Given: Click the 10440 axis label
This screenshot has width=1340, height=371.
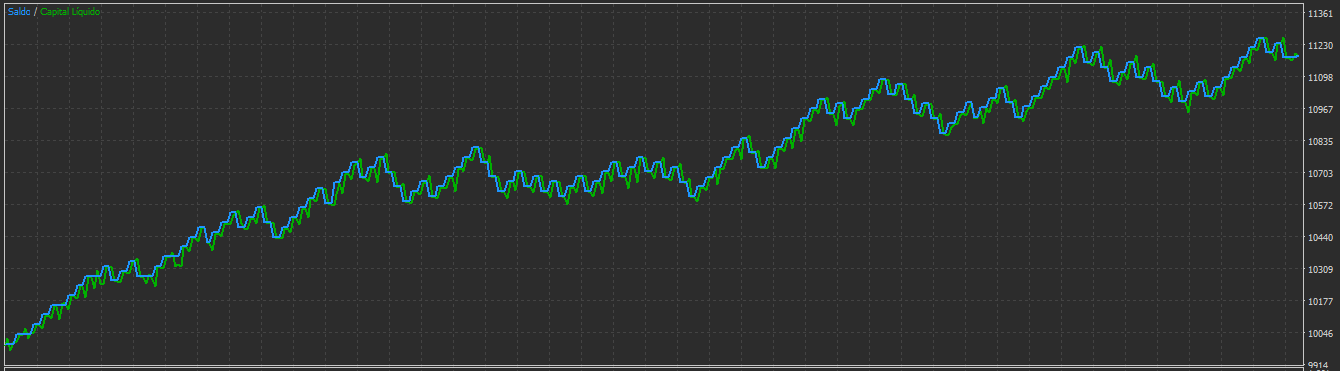Looking at the screenshot, I should coord(1321,237).
